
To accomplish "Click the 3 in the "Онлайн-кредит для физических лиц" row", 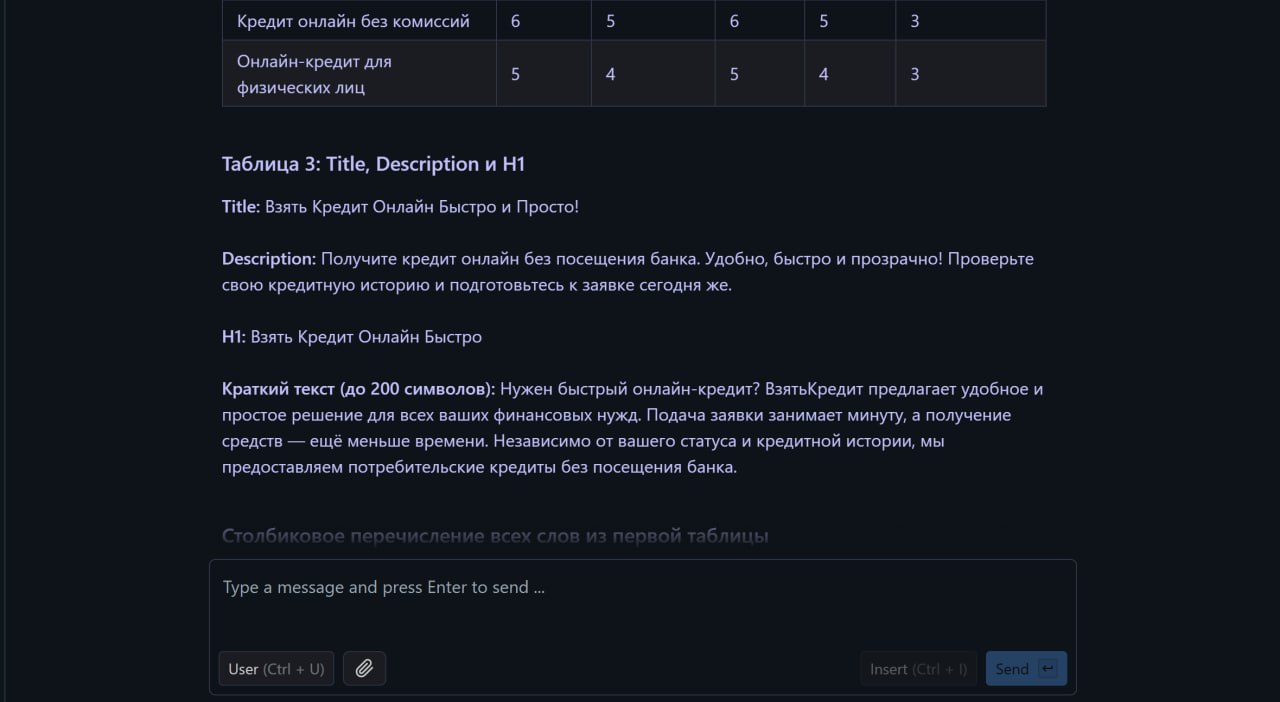I will tap(914, 74).
